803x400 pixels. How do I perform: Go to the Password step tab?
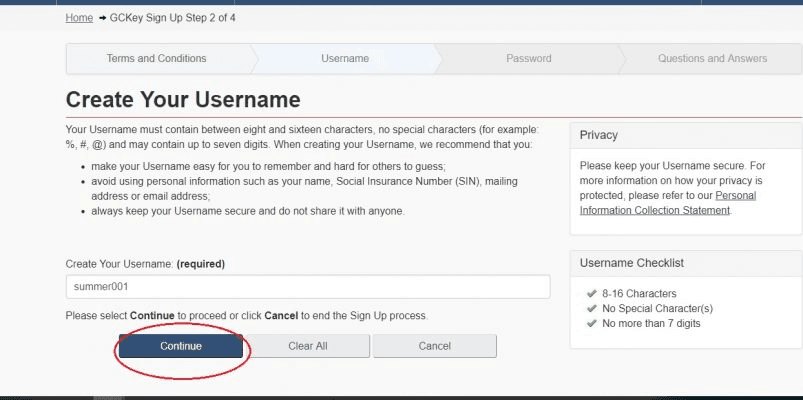click(x=528, y=59)
